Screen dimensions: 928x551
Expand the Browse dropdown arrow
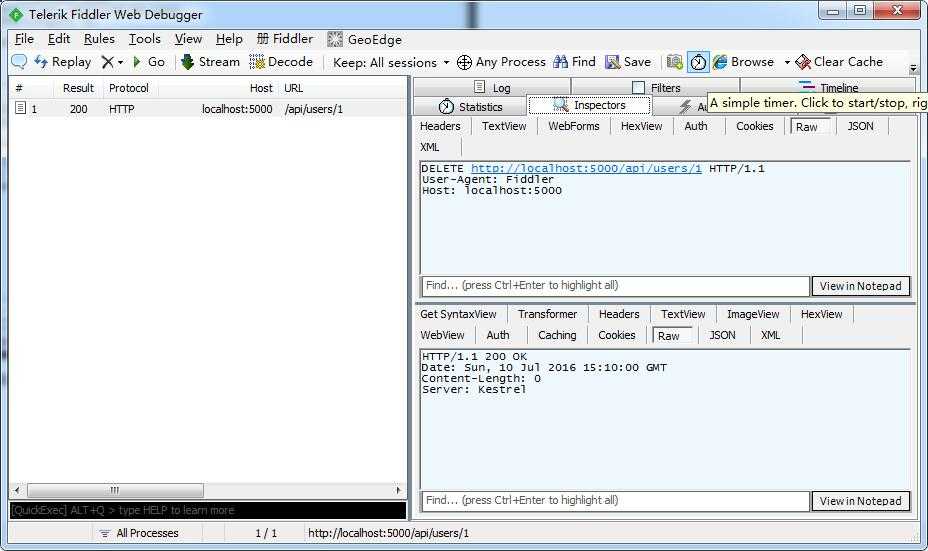tap(787, 62)
